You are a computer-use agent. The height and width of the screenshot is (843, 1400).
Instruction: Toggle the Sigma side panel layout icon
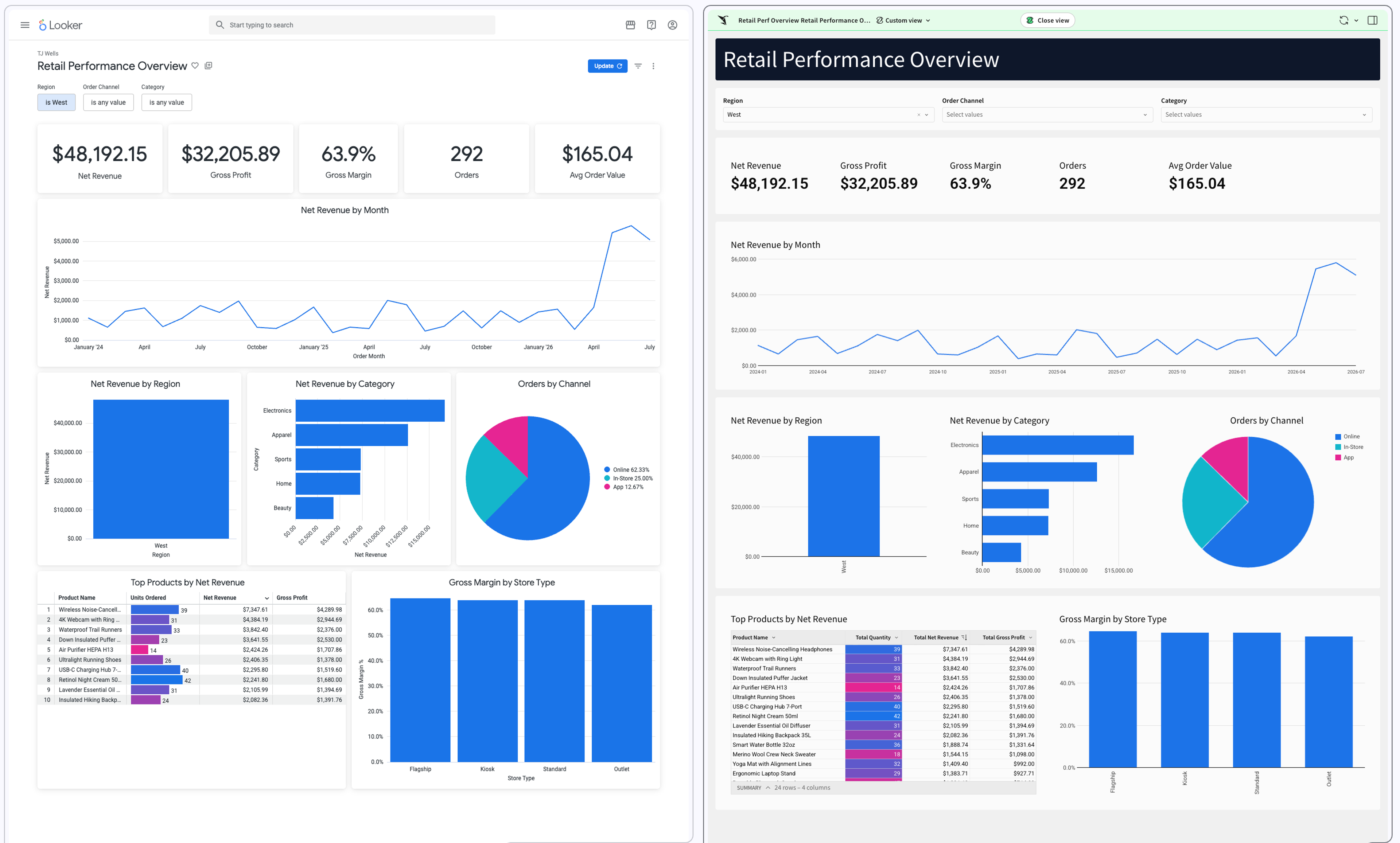tap(1372, 20)
